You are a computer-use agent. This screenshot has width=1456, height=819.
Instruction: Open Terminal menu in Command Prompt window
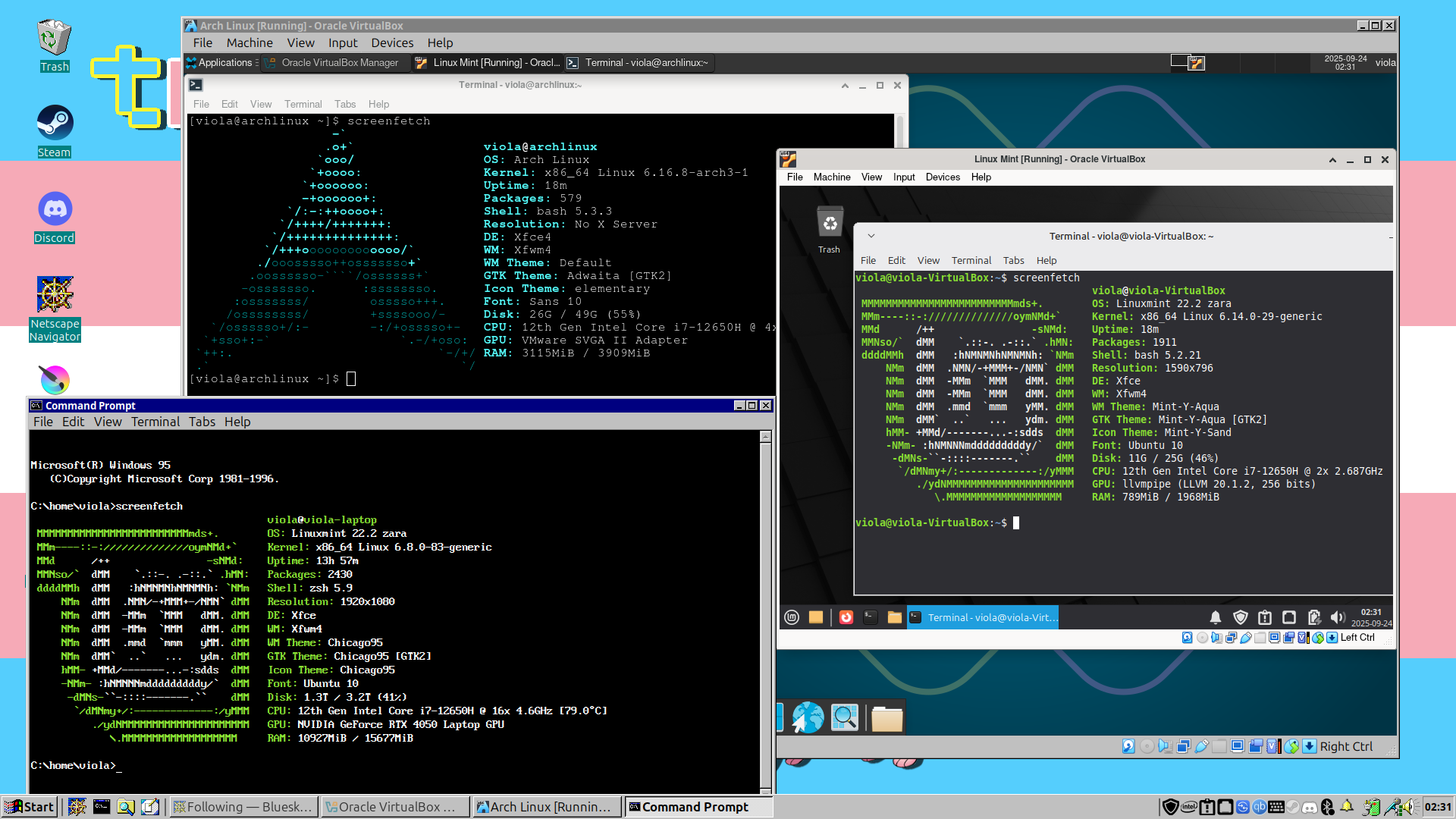[155, 422]
